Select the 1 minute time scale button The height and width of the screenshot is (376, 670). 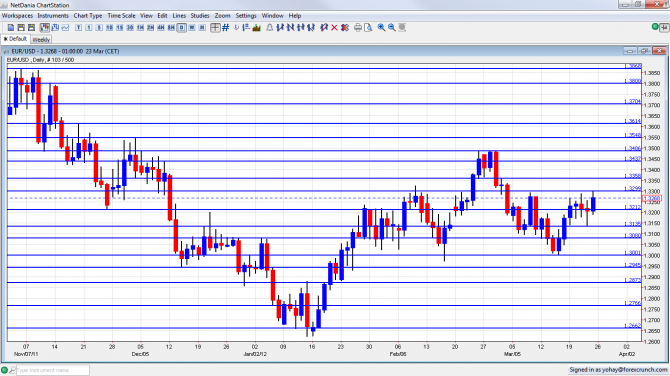coord(88,27)
